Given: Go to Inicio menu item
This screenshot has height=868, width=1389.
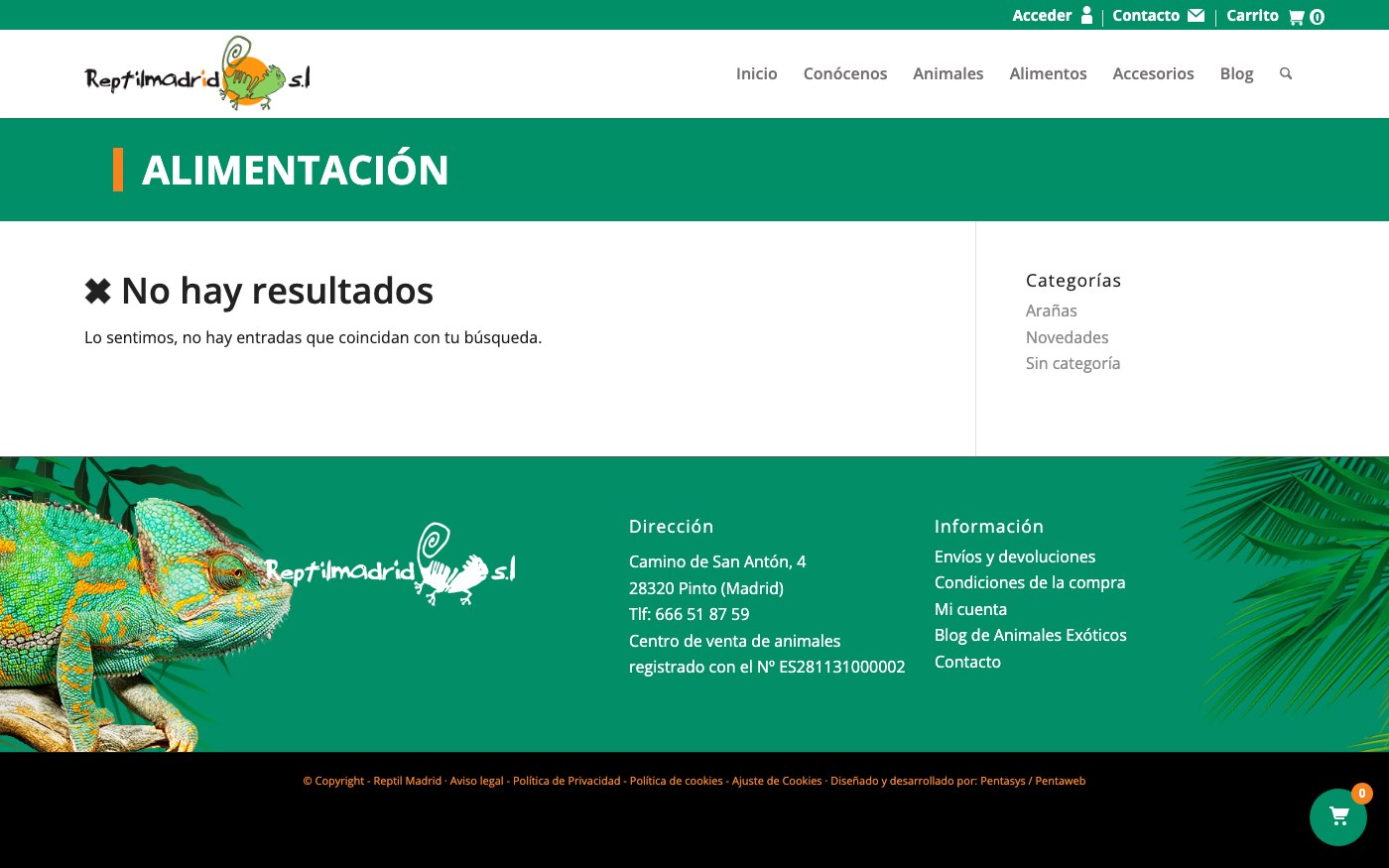Looking at the screenshot, I should click(x=756, y=73).
